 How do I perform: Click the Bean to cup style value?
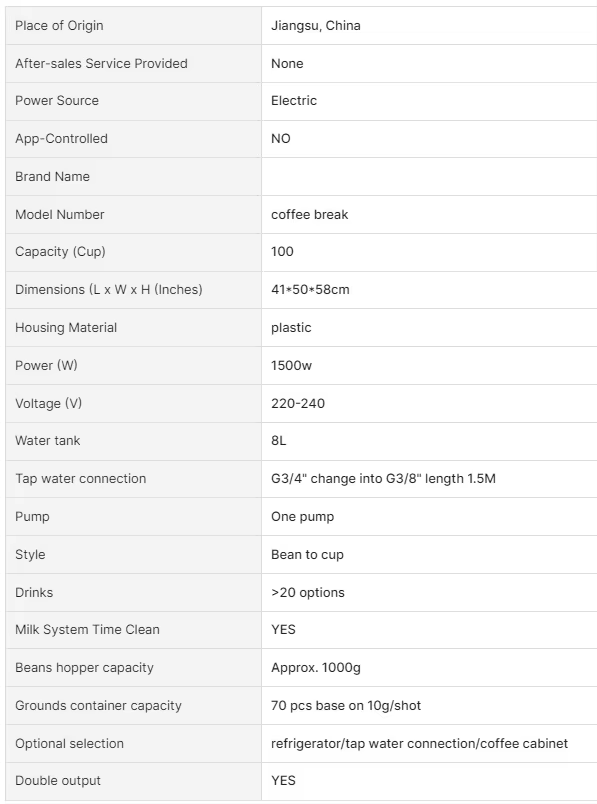307,555
